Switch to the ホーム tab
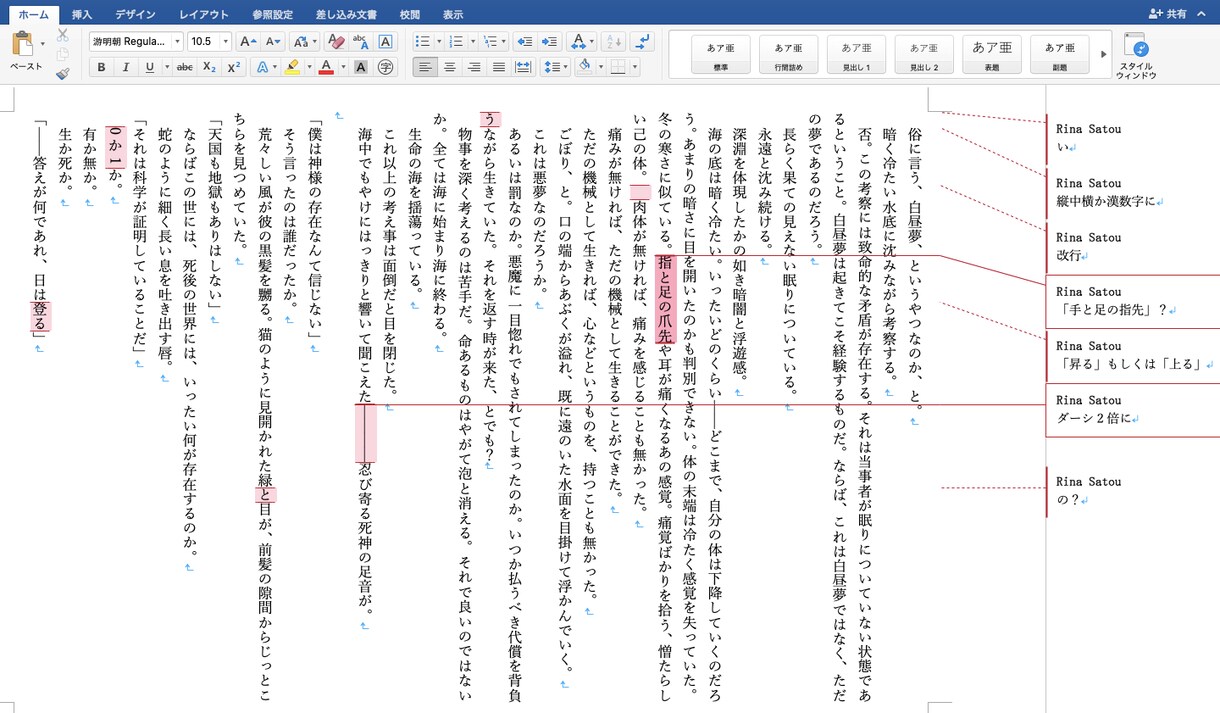The width and height of the screenshot is (1220, 713). [x=33, y=14]
